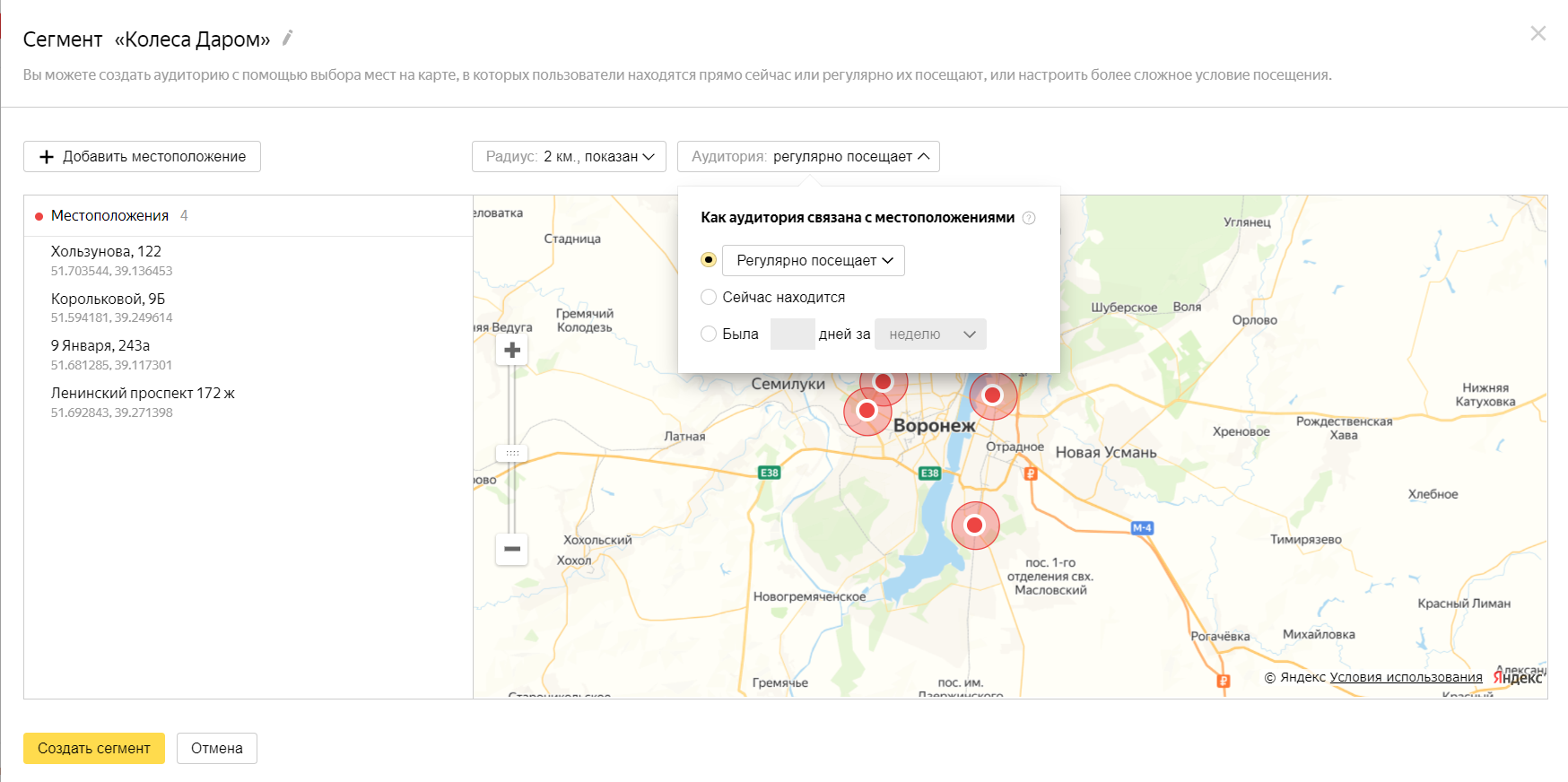This screenshot has height=782, width=1568.
Task: Zoom out the map with minus button
Action: coord(512,549)
